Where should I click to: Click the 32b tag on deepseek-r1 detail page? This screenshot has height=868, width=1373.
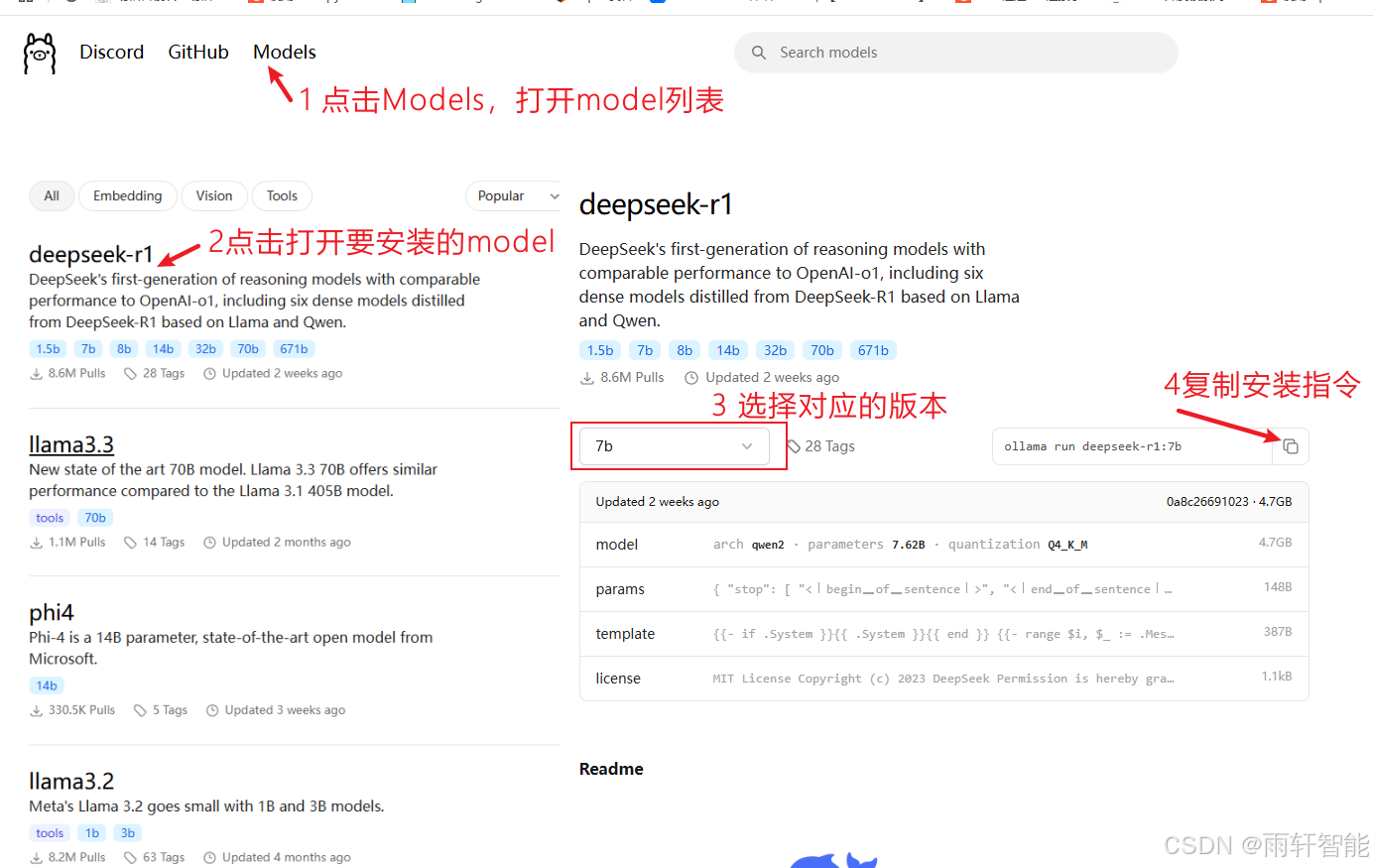pos(775,350)
